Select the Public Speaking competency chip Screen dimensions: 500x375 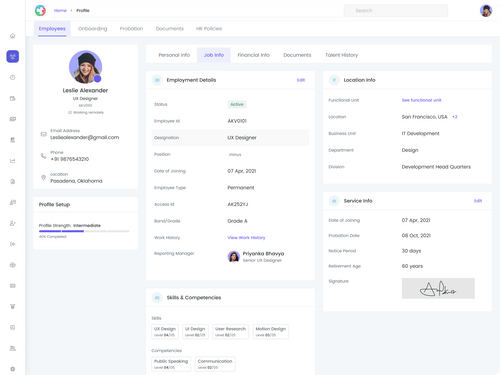coord(171,364)
